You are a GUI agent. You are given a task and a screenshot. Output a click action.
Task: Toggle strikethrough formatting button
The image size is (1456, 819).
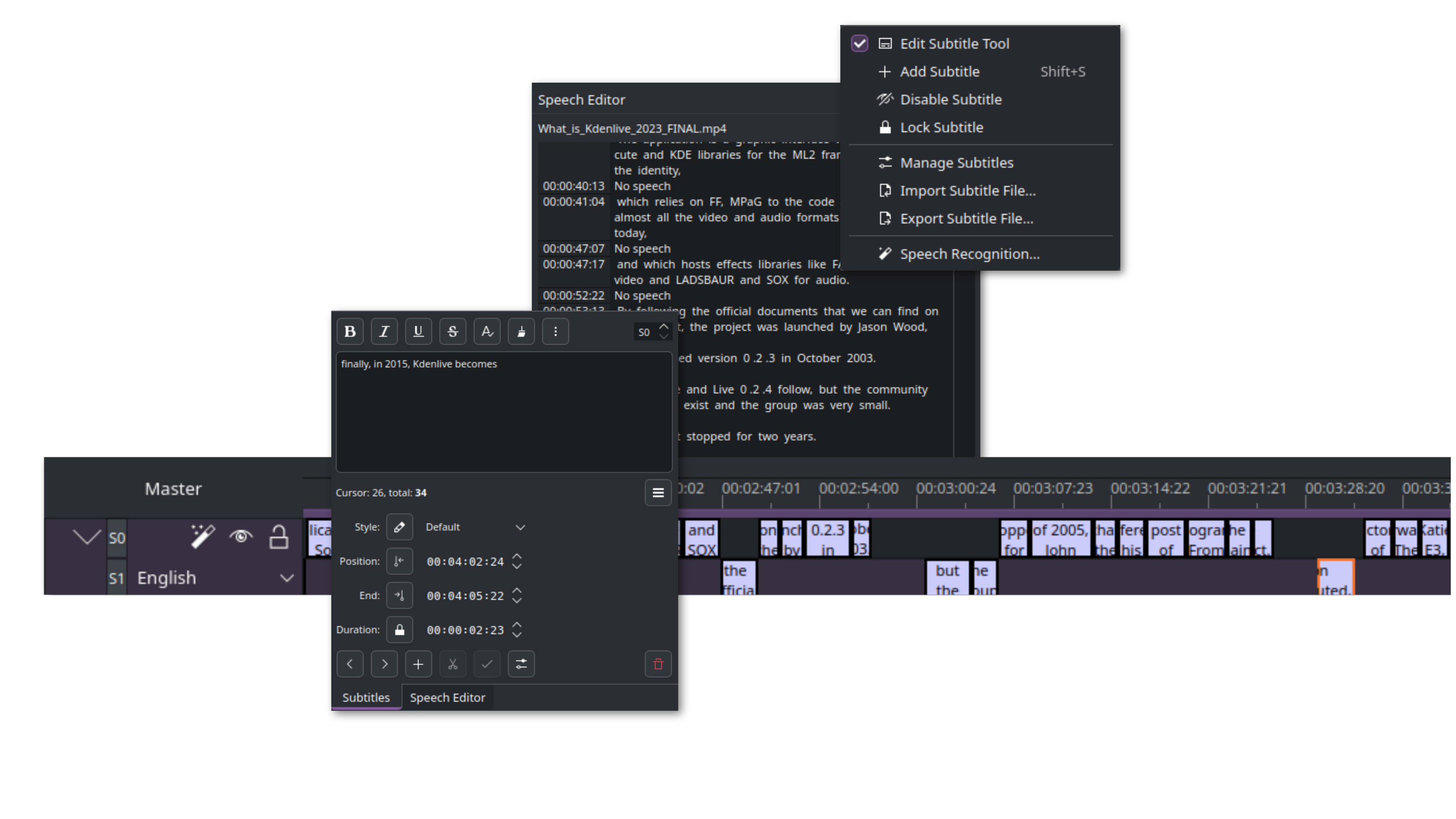(453, 332)
